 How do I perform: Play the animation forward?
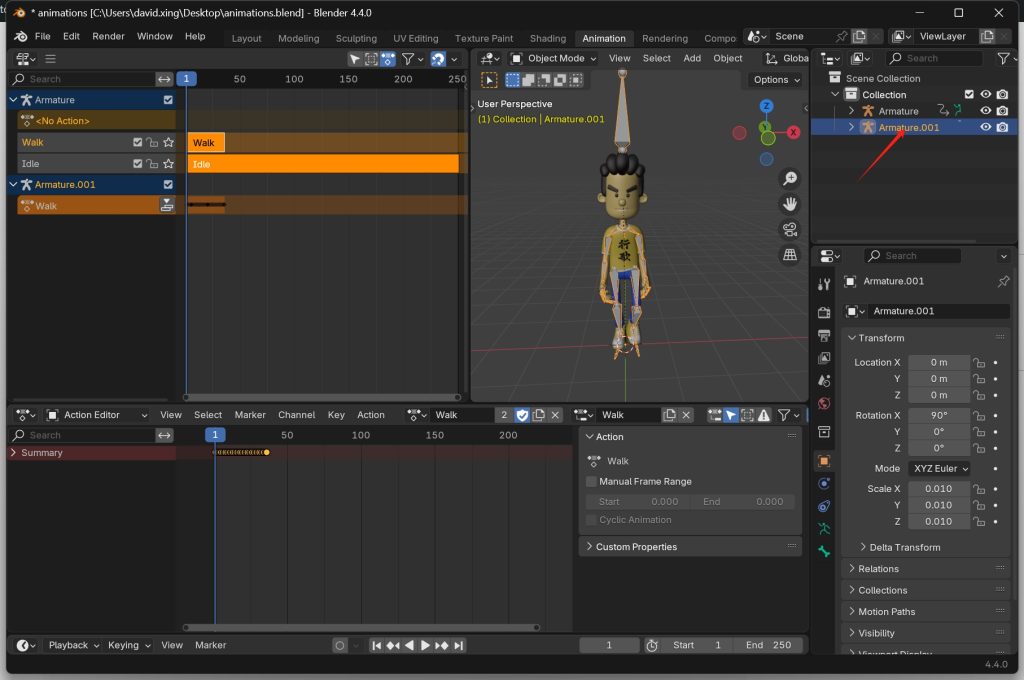[425, 645]
